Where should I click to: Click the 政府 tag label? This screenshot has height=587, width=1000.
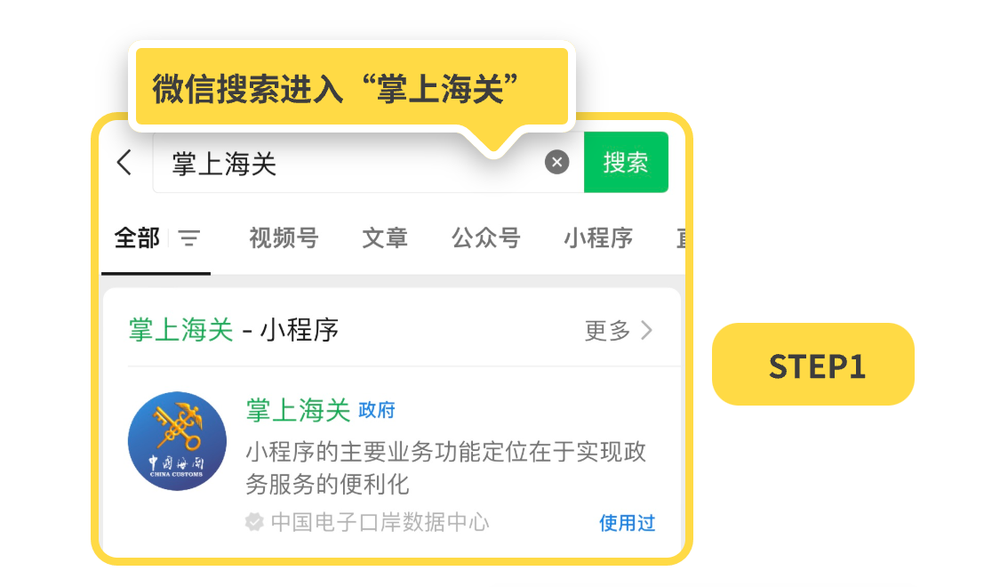377,410
